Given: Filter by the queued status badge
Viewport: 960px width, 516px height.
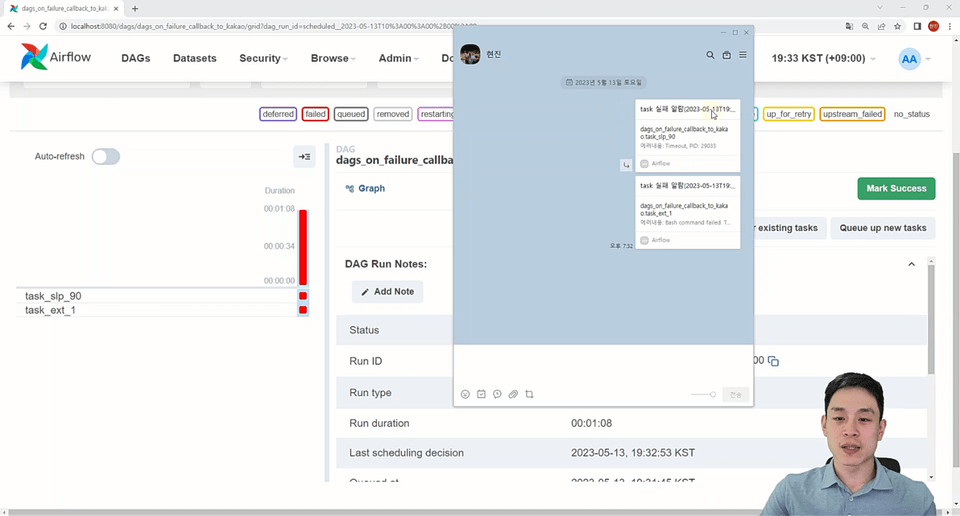Looking at the screenshot, I should tap(351, 114).
